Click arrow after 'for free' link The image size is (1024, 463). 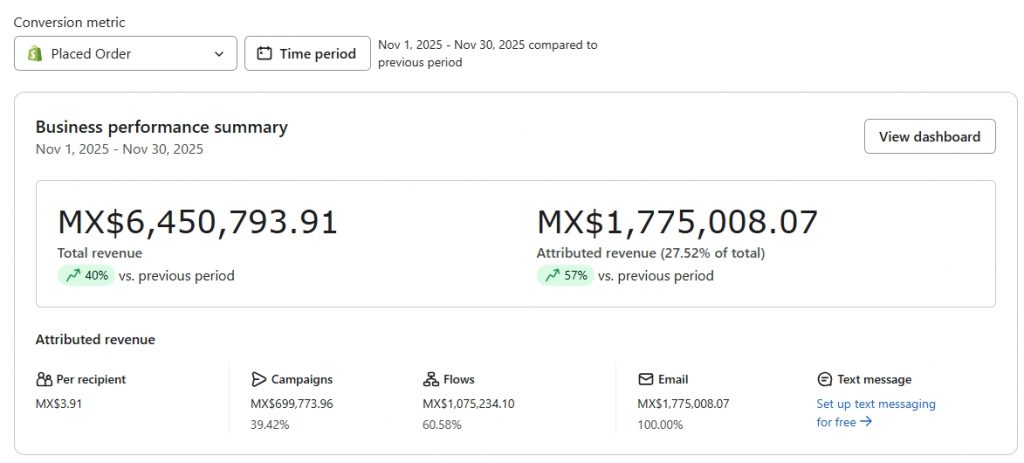pos(866,422)
